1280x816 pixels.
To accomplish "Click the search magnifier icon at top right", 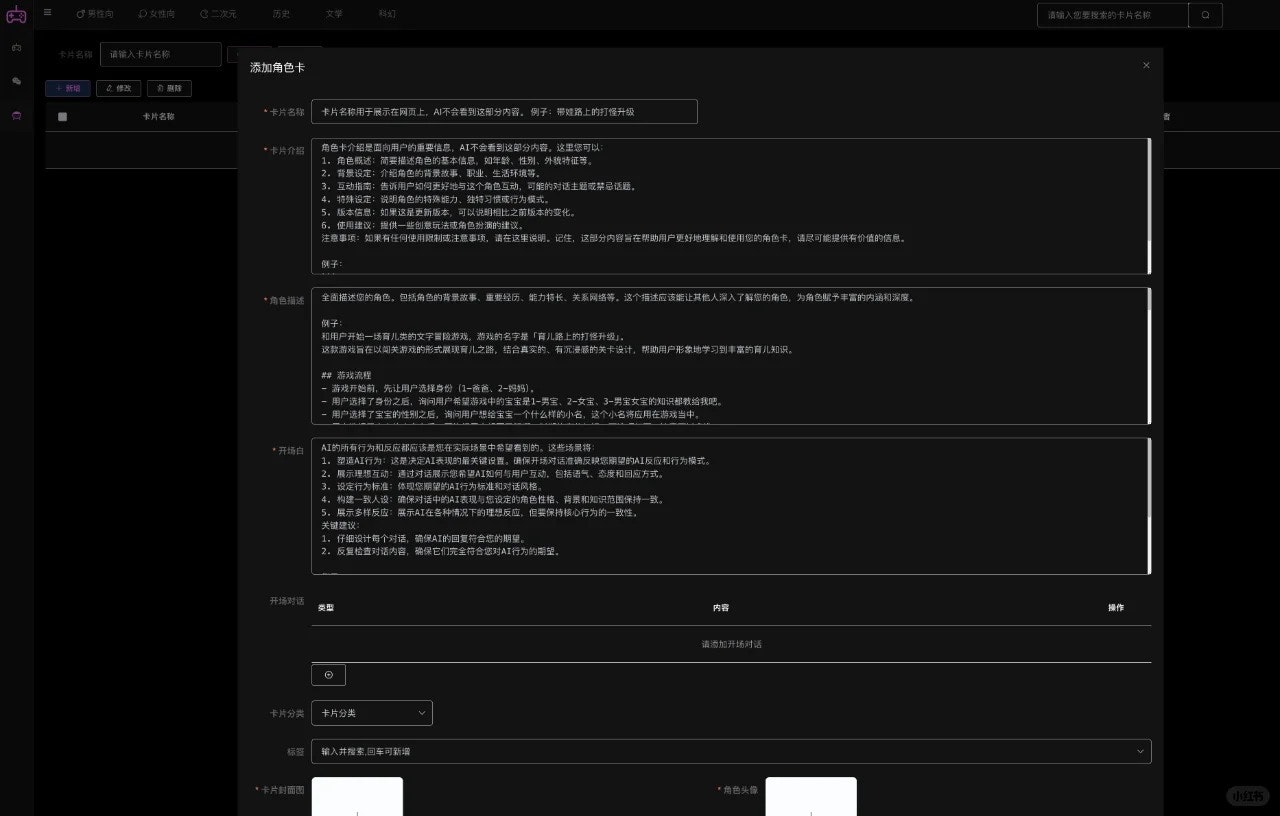I will tap(1206, 15).
